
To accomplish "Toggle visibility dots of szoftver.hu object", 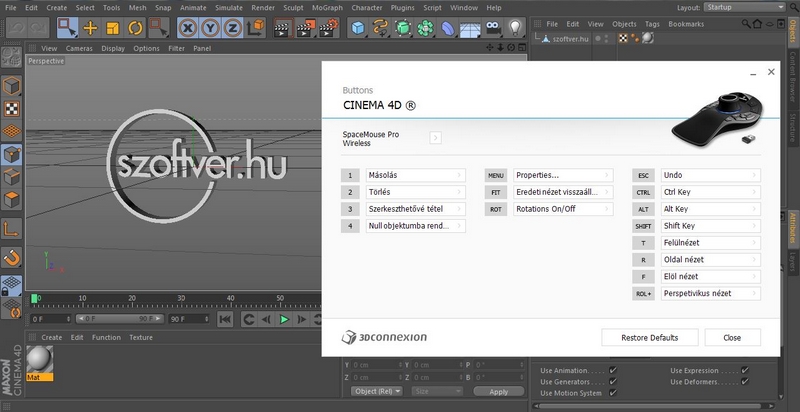I will pos(606,38).
